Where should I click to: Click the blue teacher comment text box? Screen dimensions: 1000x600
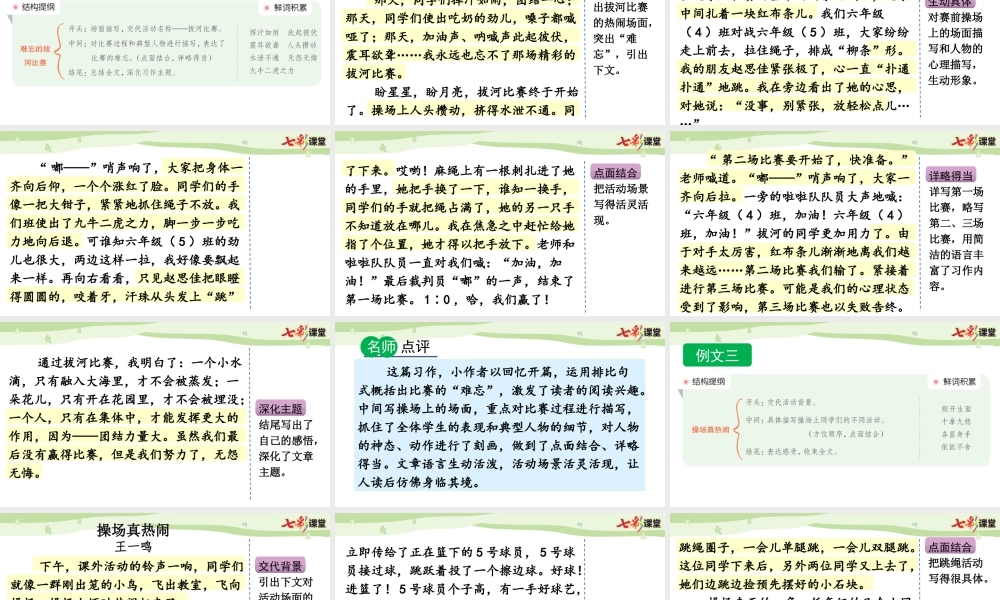coord(500,425)
